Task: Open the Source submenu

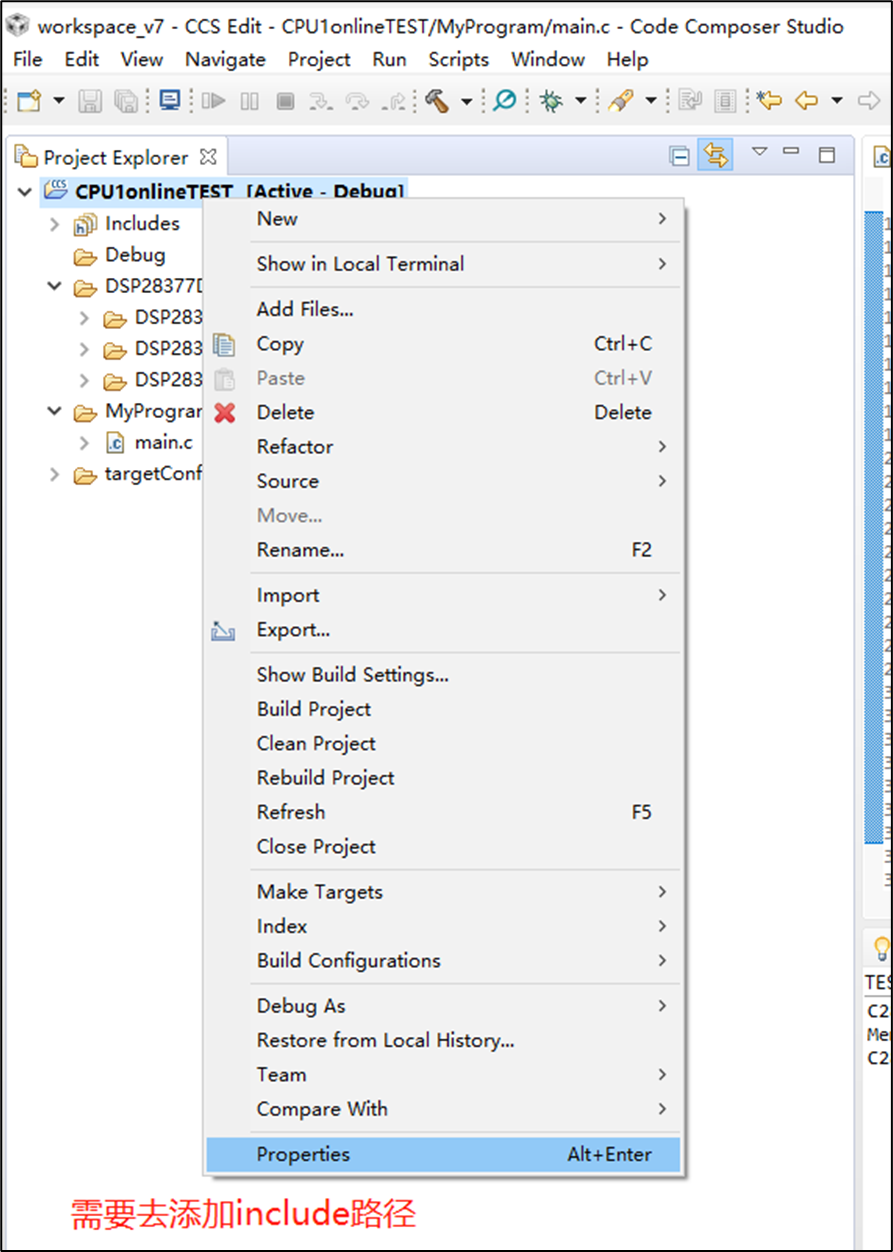Action: (x=444, y=481)
